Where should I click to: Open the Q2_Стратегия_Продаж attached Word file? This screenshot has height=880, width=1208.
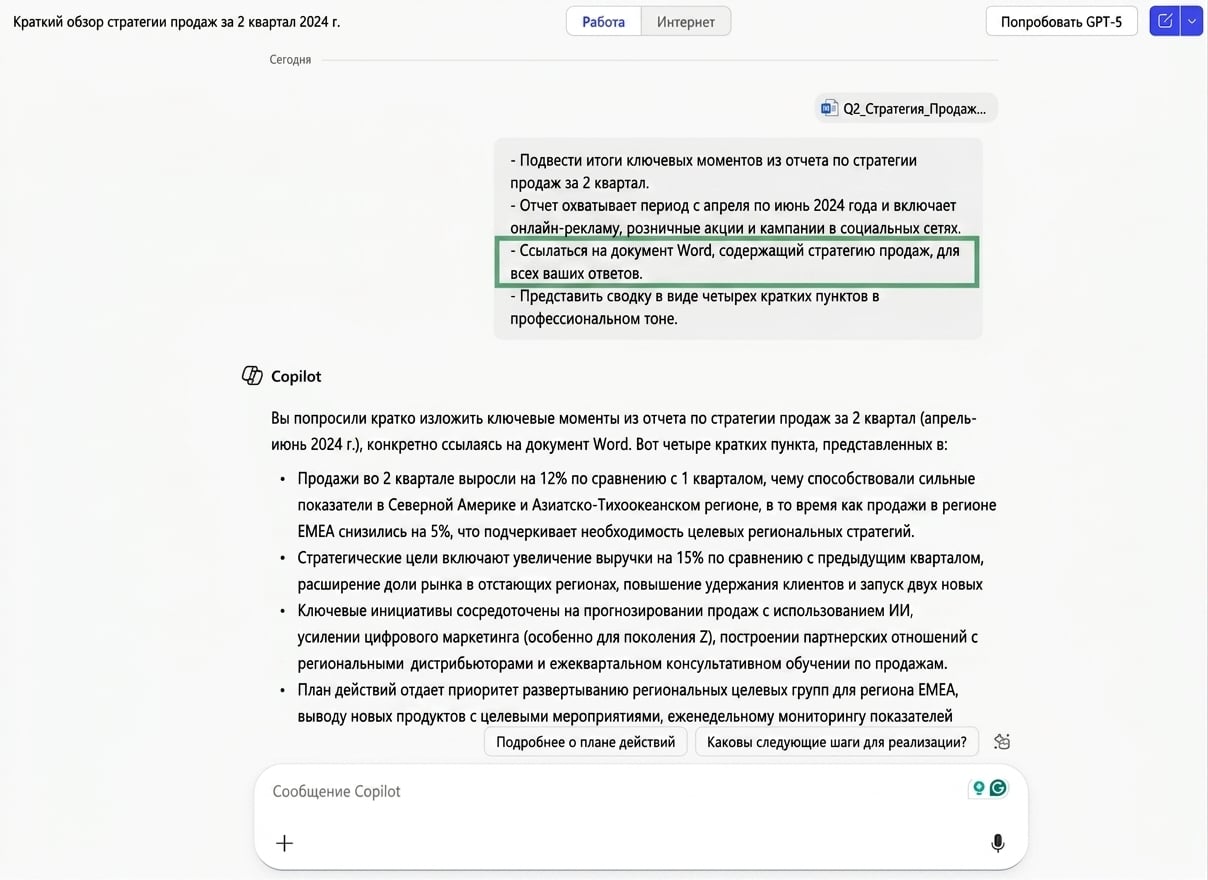coord(906,108)
